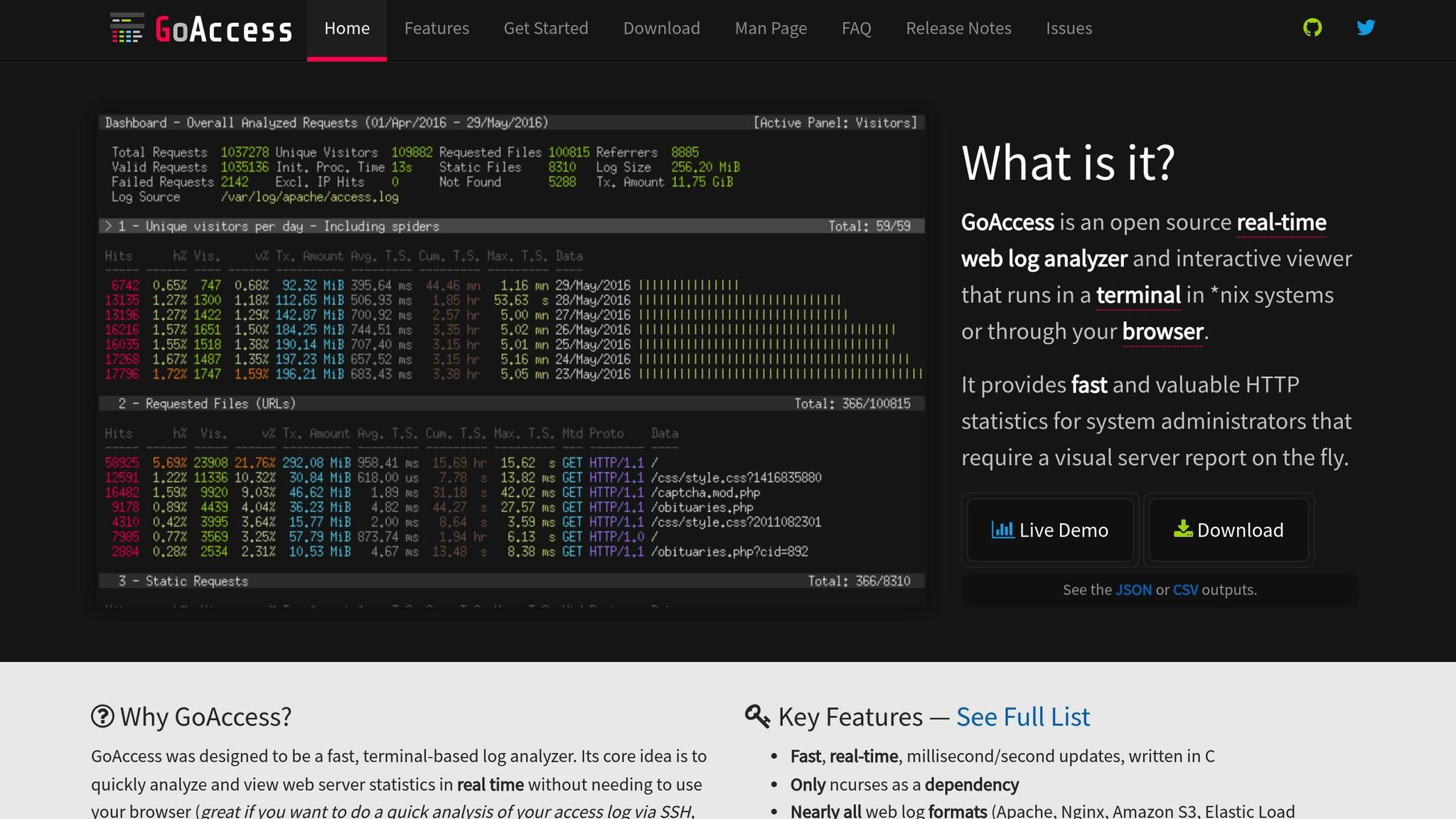This screenshot has width=1456, height=819.
Task: Click the GoAccess logo icon
Action: click(127, 28)
